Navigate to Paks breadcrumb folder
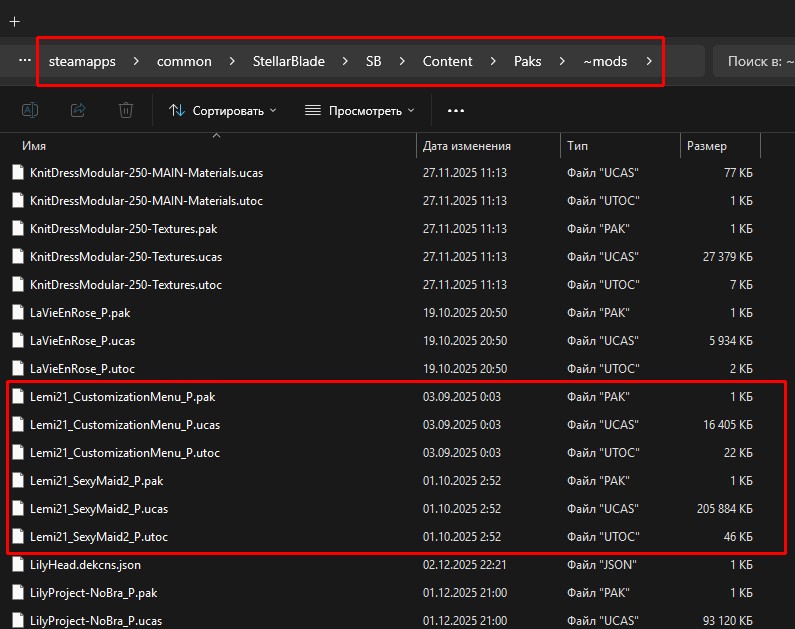795x629 pixels. [x=527, y=61]
